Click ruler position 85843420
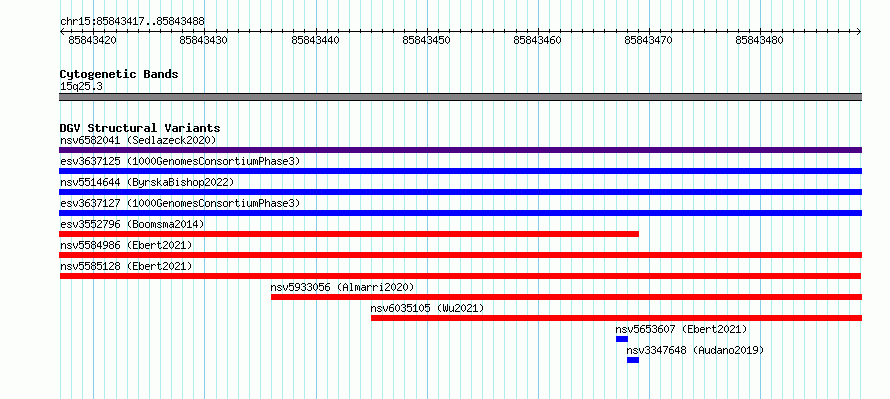890x399 pixels. click(93, 40)
